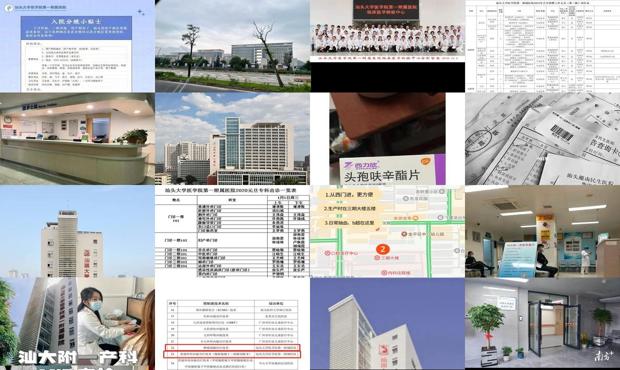
Task: Open the 2020元旦专科出诊一览表 schedule image
Action: (232, 231)
